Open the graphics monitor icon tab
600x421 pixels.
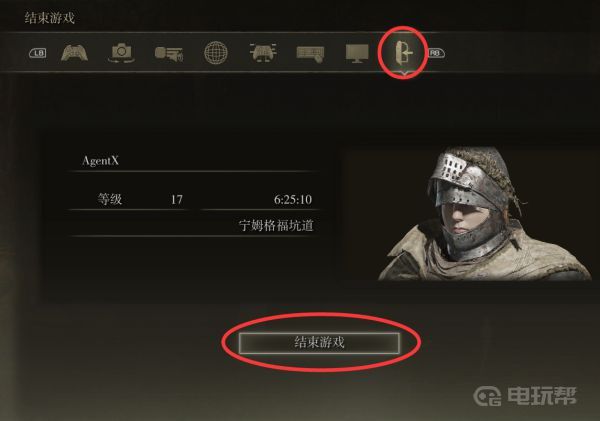pos(357,53)
